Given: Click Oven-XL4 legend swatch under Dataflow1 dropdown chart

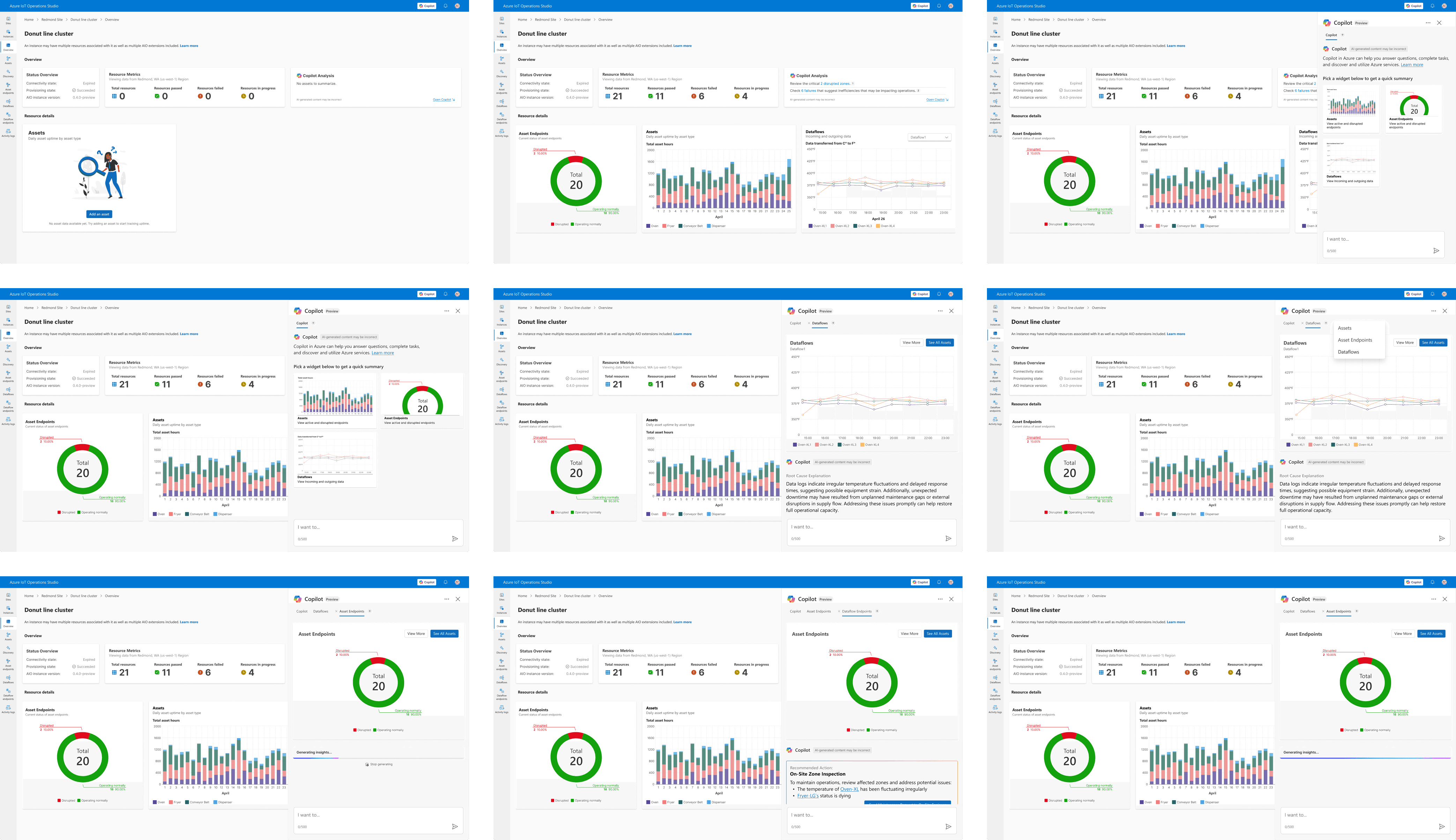Looking at the screenshot, I should click(878, 226).
